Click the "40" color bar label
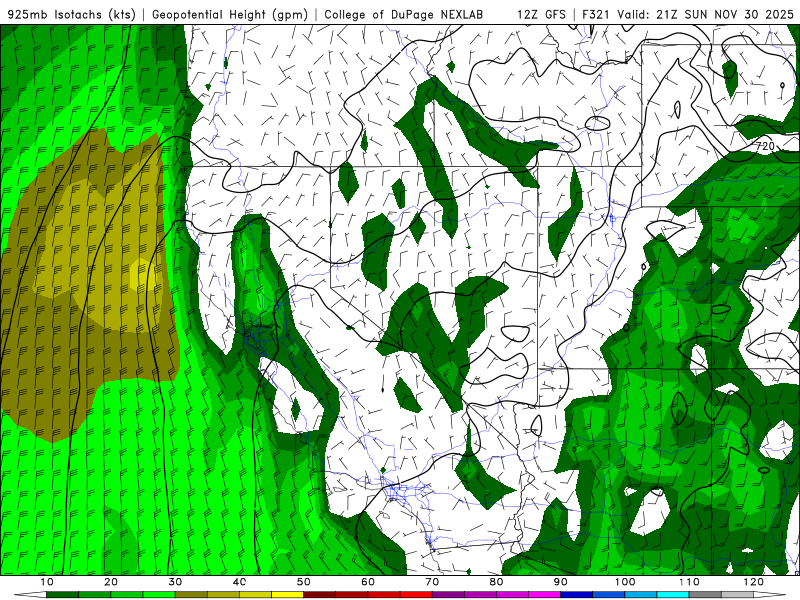 point(239,582)
